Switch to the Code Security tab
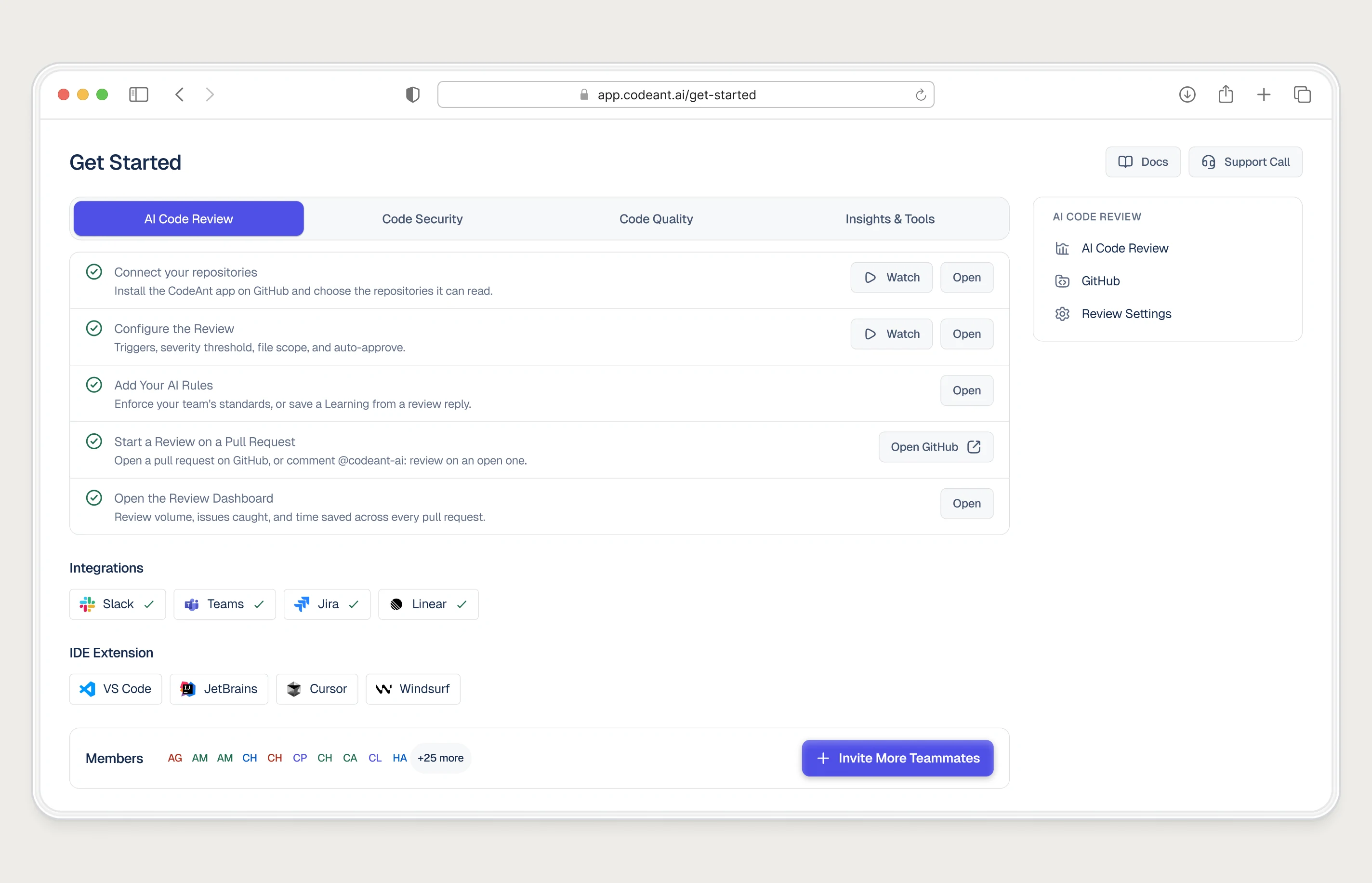The height and width of the screenshot is (883, 1372). tap(422, 218)
